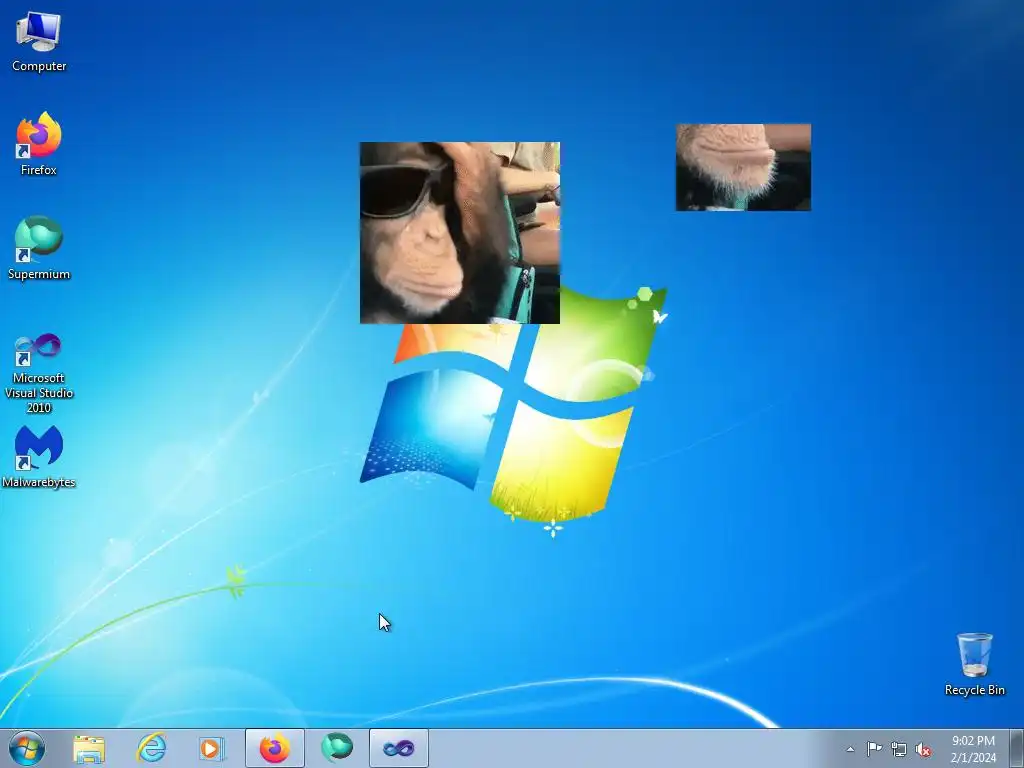This screenshot has width=1024, height=768.
Task: Switch to Firefox in the taskbar
Action: point(275,748)
